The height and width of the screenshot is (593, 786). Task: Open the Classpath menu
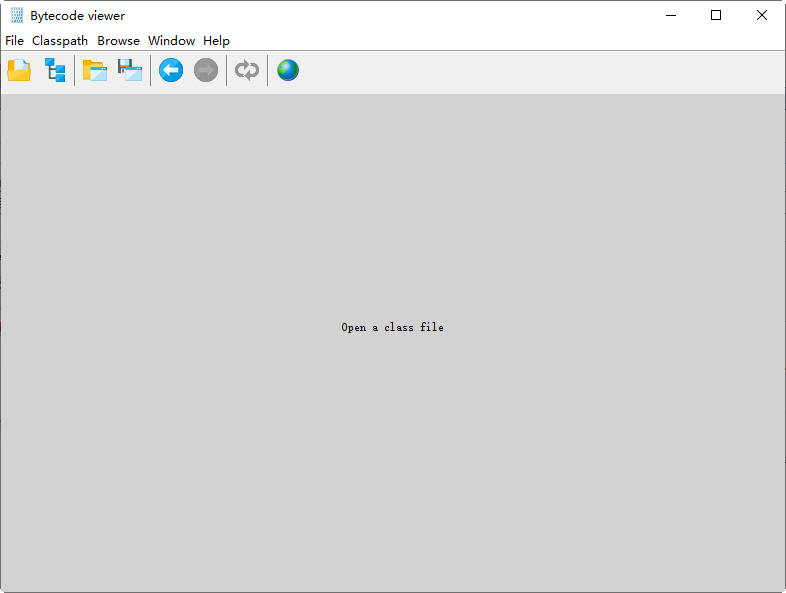(x=60, y=41)
